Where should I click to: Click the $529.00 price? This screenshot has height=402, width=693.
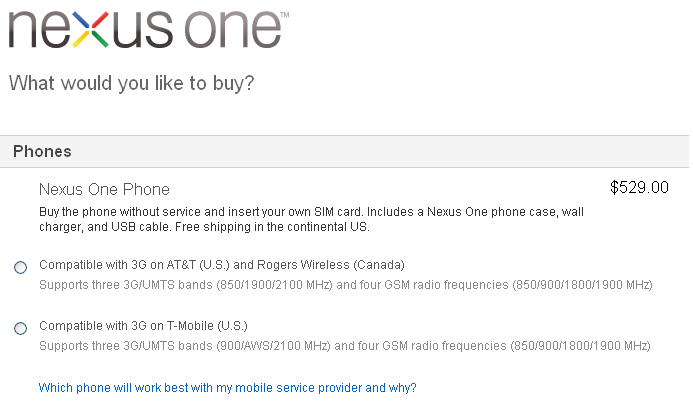(x=639, y=187)
